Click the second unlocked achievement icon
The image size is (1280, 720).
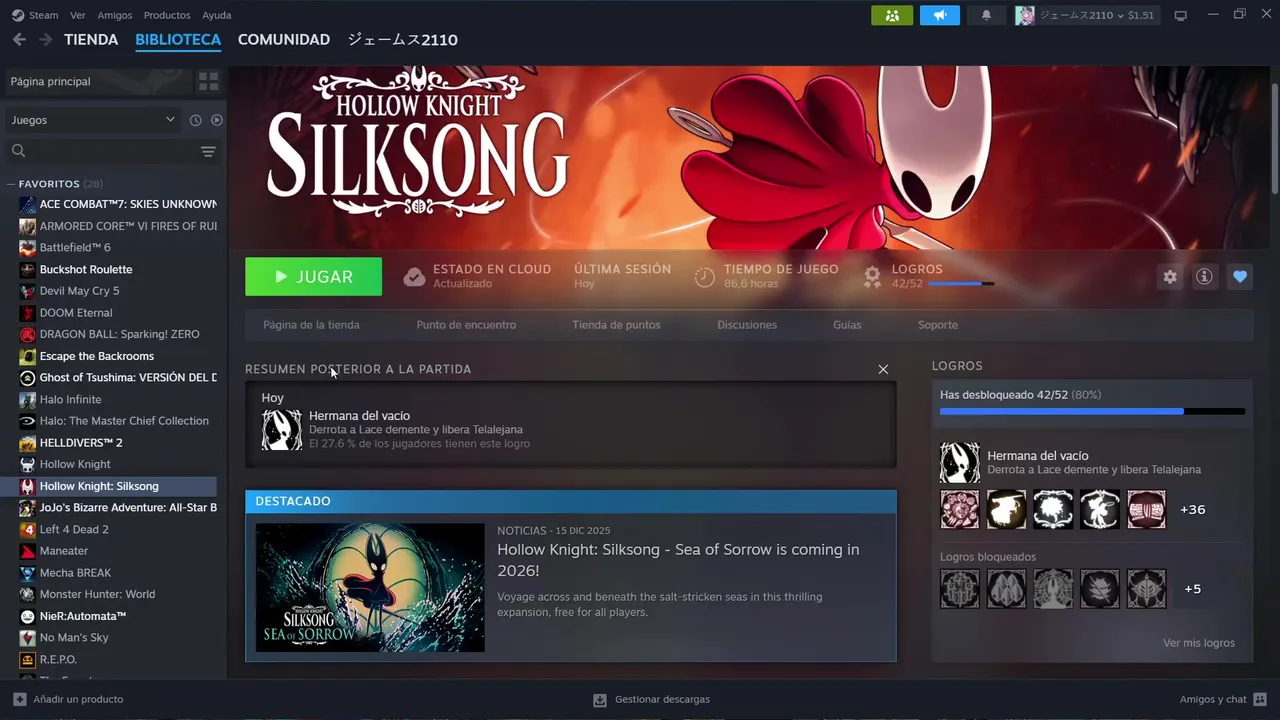pyautogui.click(x=1006, y=509)
